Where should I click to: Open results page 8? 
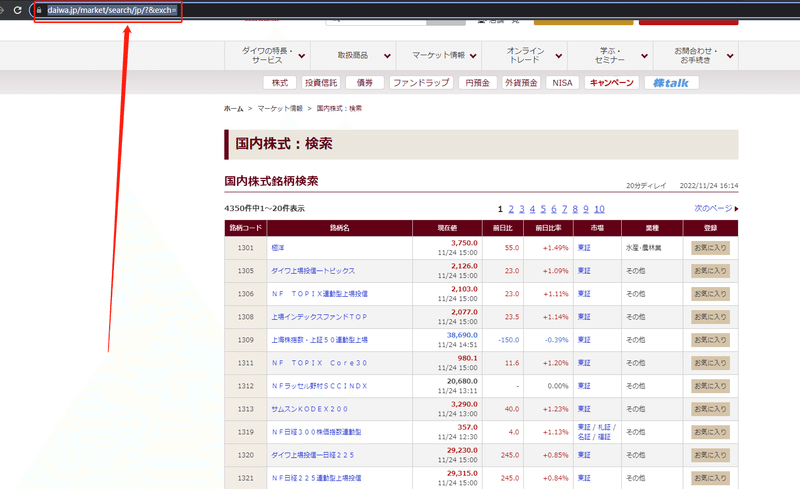pyautogui.click(x=575, y=209)
